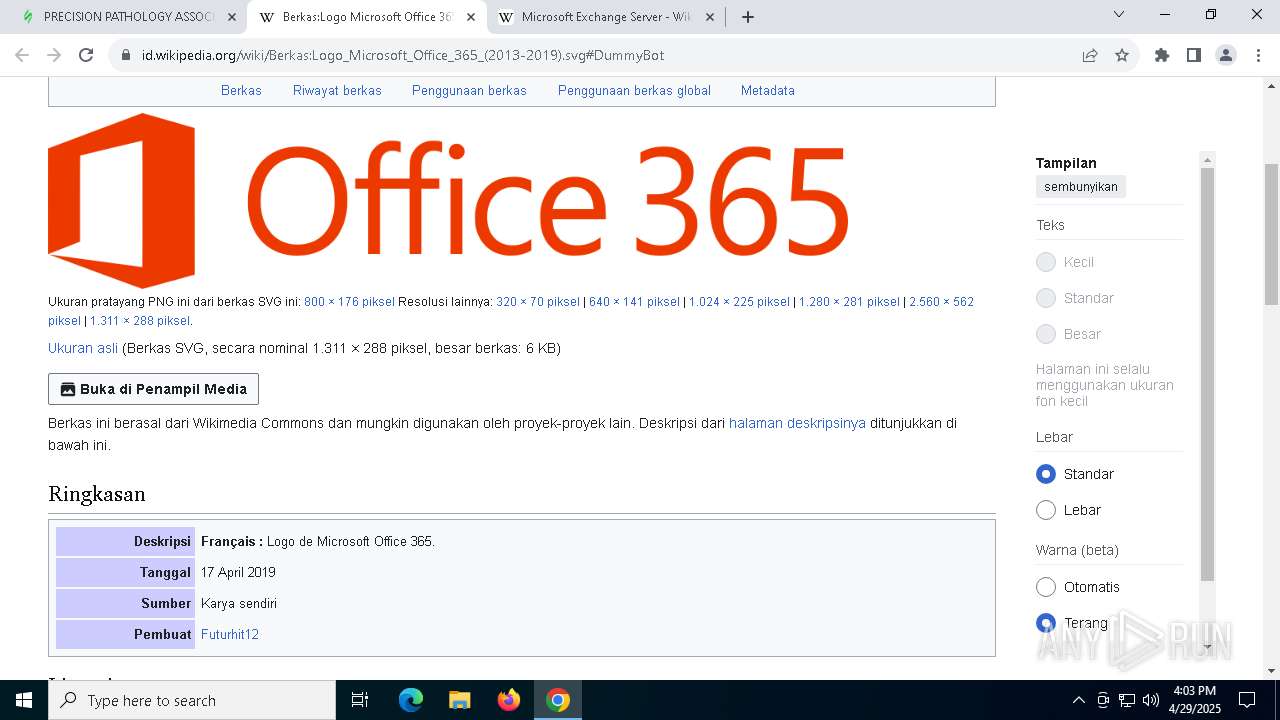Launch Microsoft Edge from taskbar

[411, 700]
